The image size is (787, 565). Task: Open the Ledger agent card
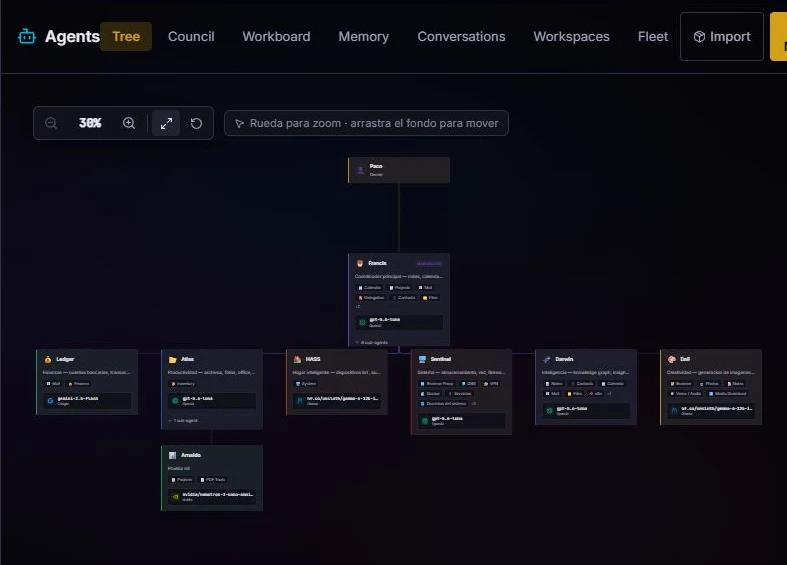(87, 382)
